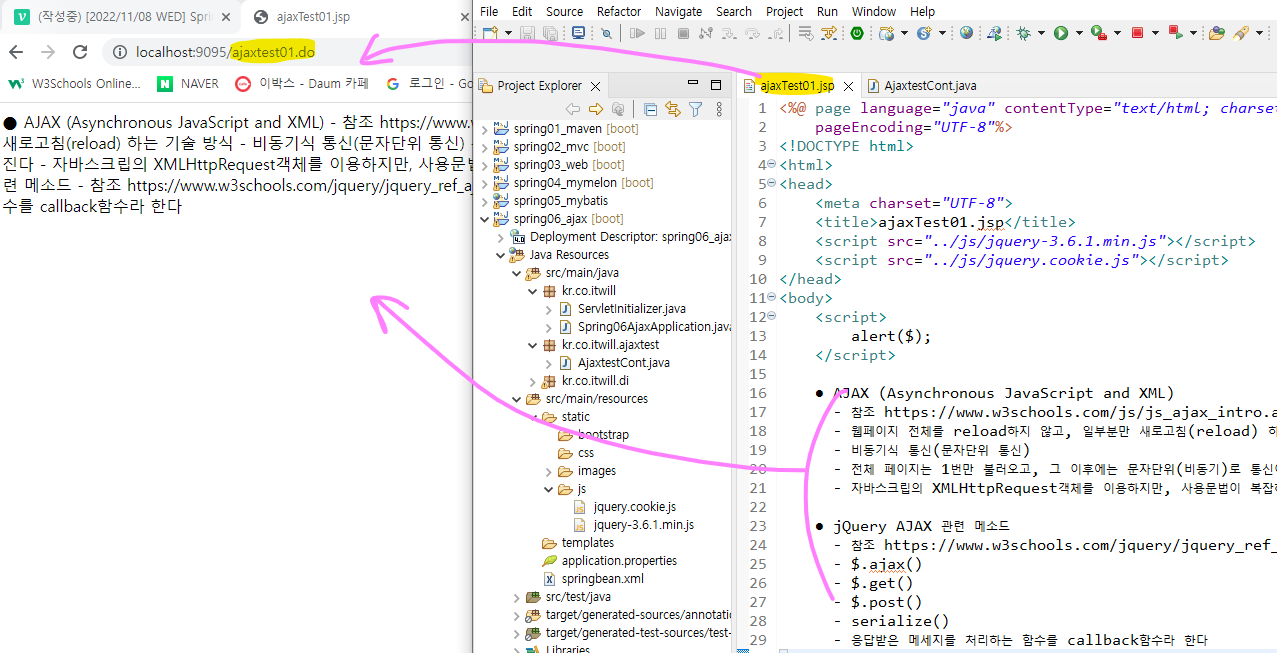Screen dimensions: 1277x653
Task: Open the W3Schools Online bookmark
Action: click(75, 84)
